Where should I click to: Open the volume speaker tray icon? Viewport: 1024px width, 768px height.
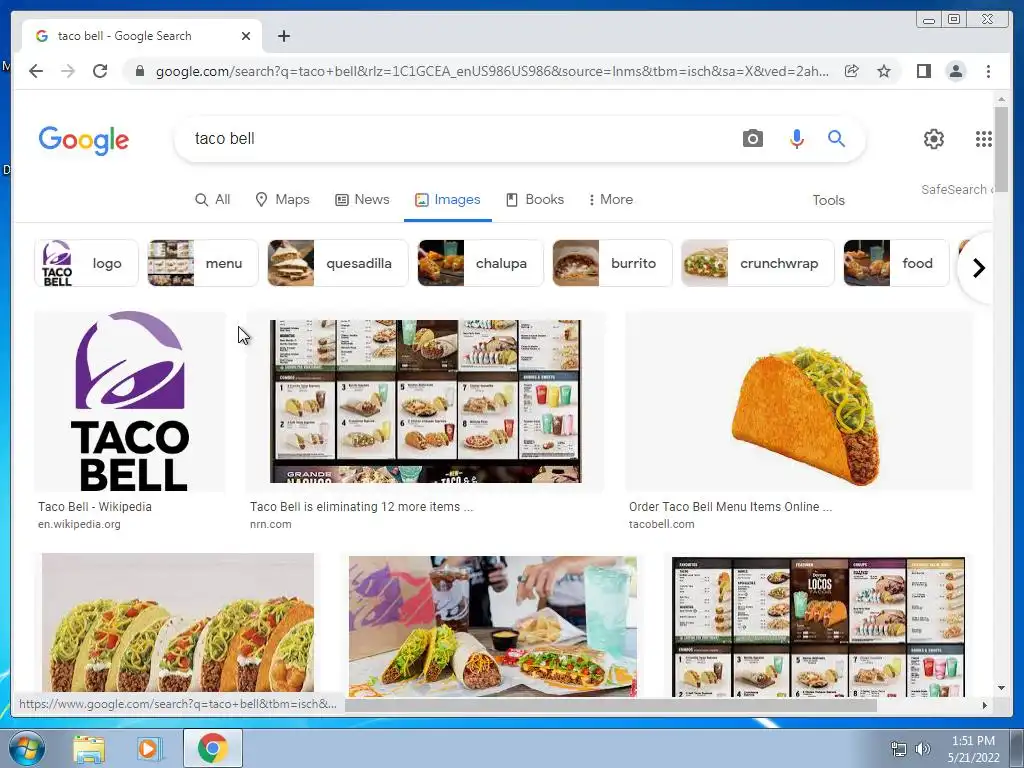pyautogui.click(x=922, y=749)
